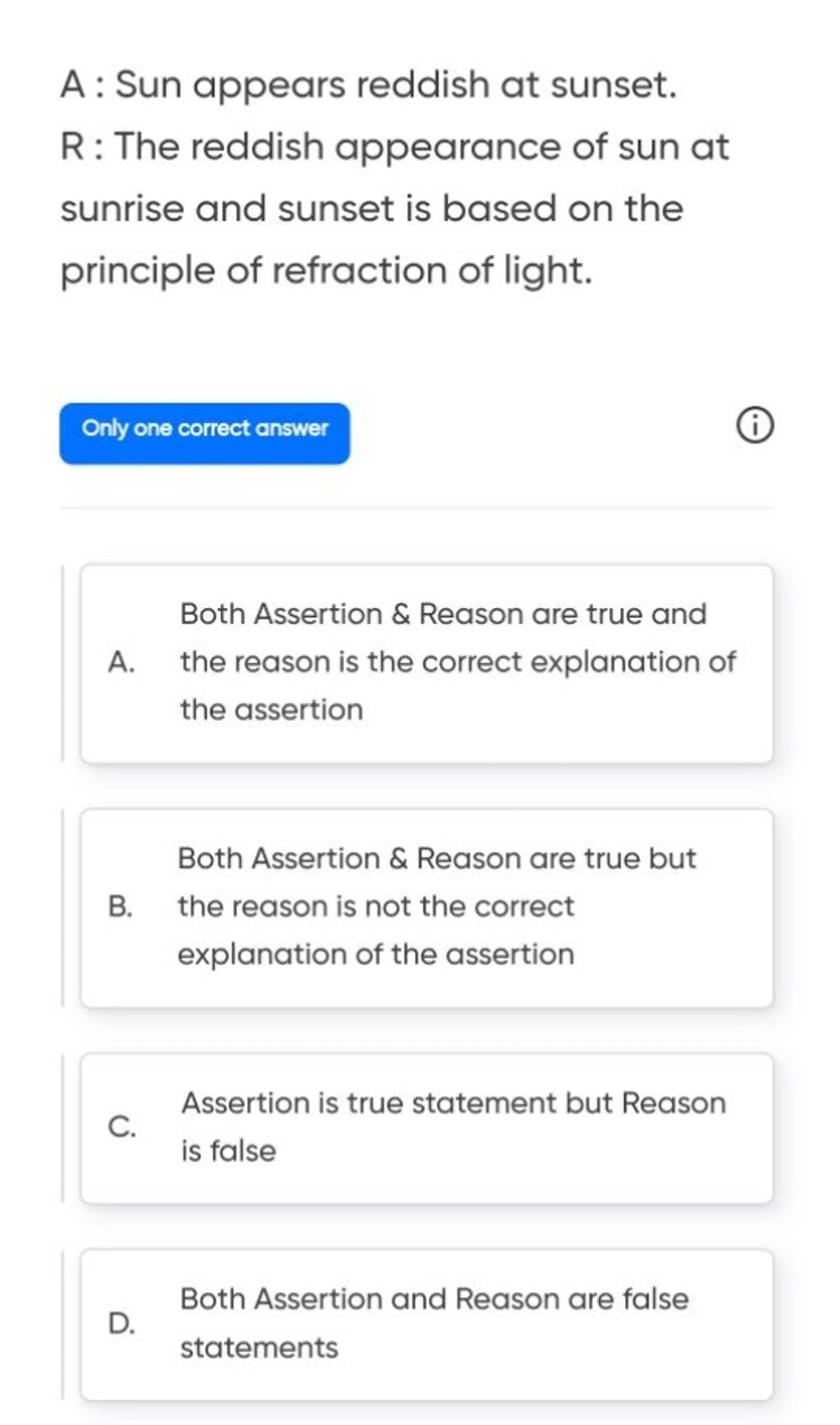Click text 'the reason is the correct explanation of'
This screenshot has height=1425, width=840.
tap(458, 662)
